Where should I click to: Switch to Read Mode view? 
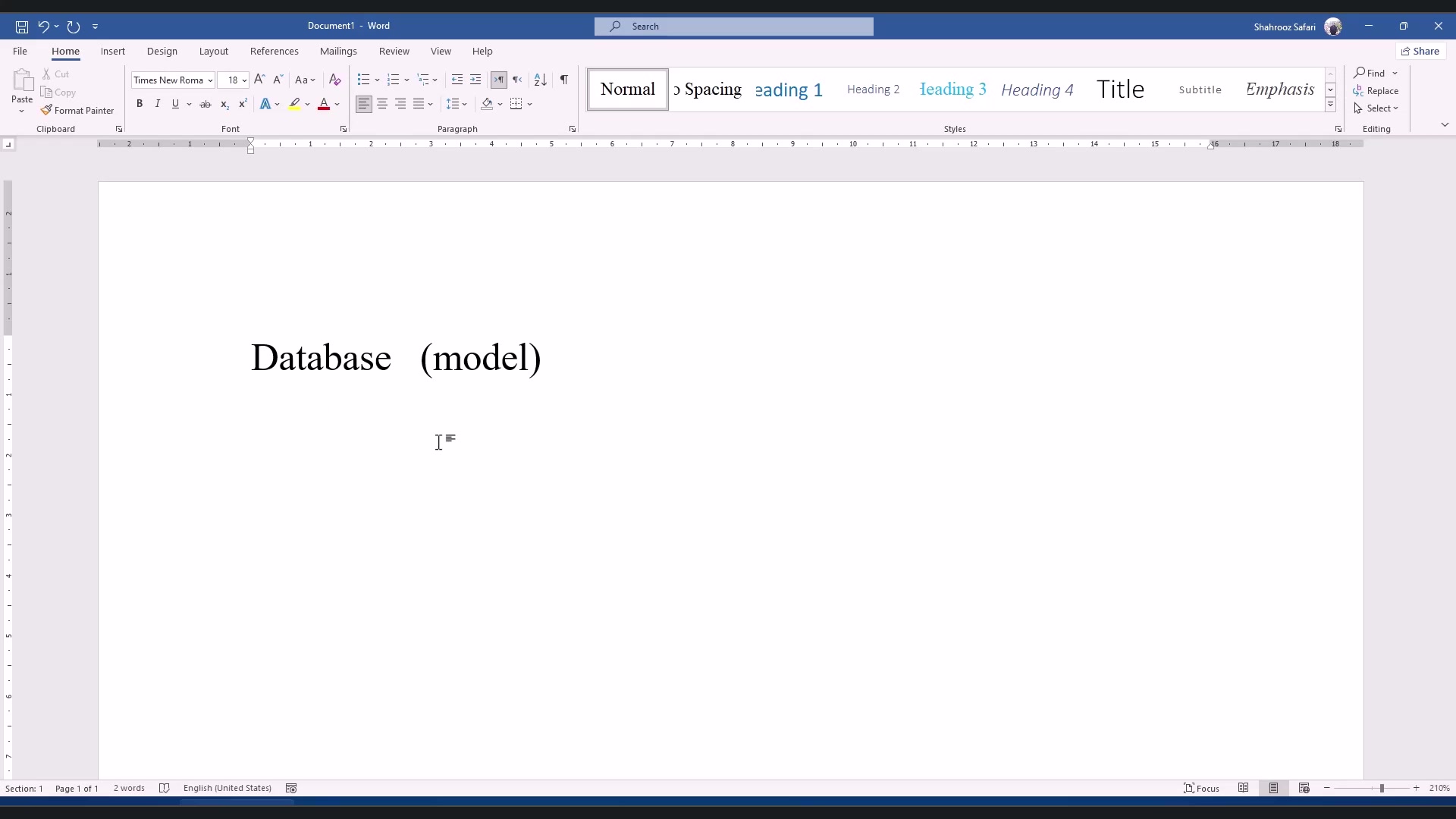pos(1244,789)
